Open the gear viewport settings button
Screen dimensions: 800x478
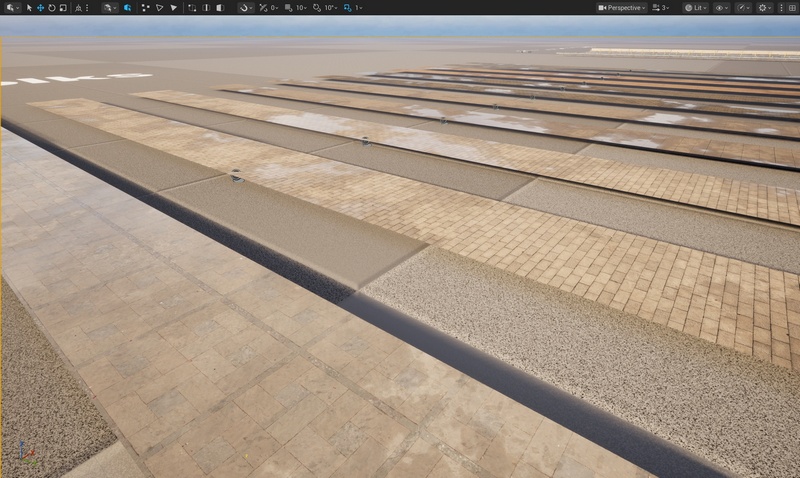coord(766,7)
